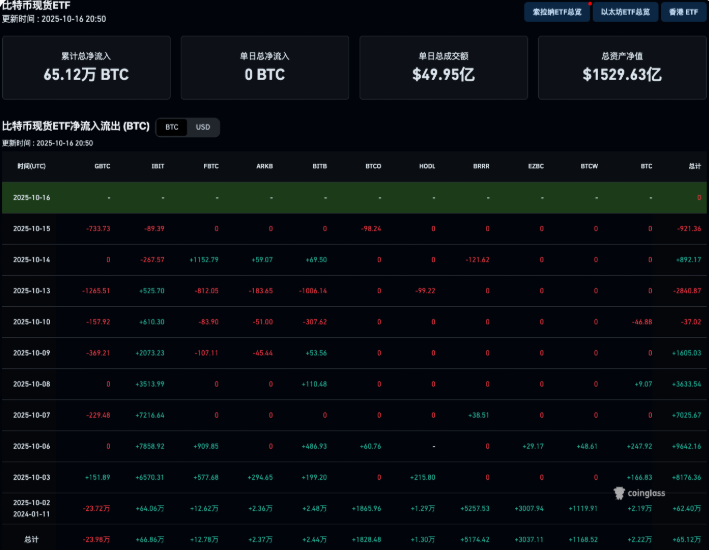The width and height of the screenshot is (709, 550).
Task: Click total value +1605.03
Action: [687, 353]
